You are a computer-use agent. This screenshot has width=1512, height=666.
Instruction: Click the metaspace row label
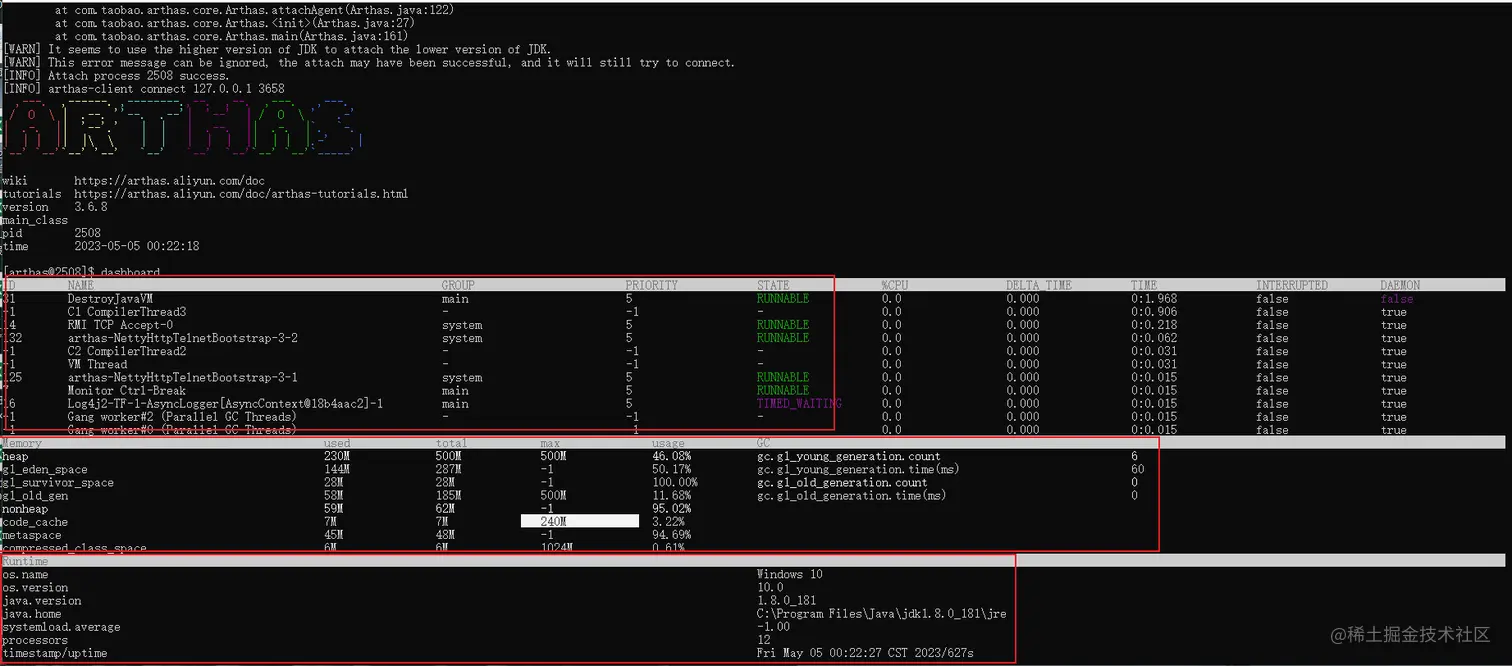tap(32, 534)
